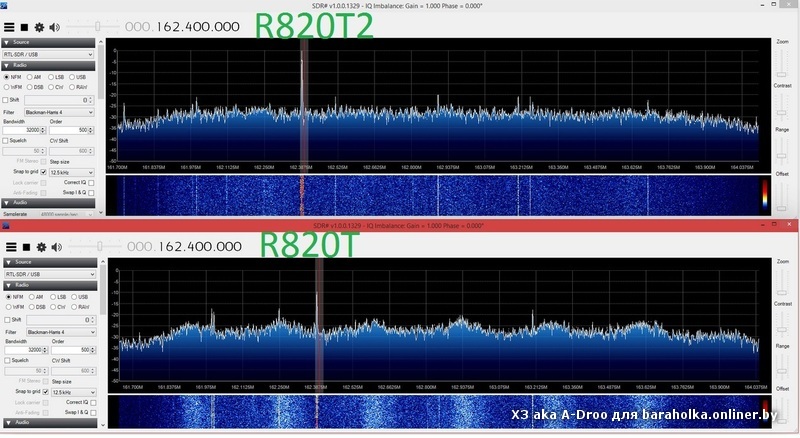Collapse the Radio panel in top window
800x438 pixels.
click(x=49, y=65)
